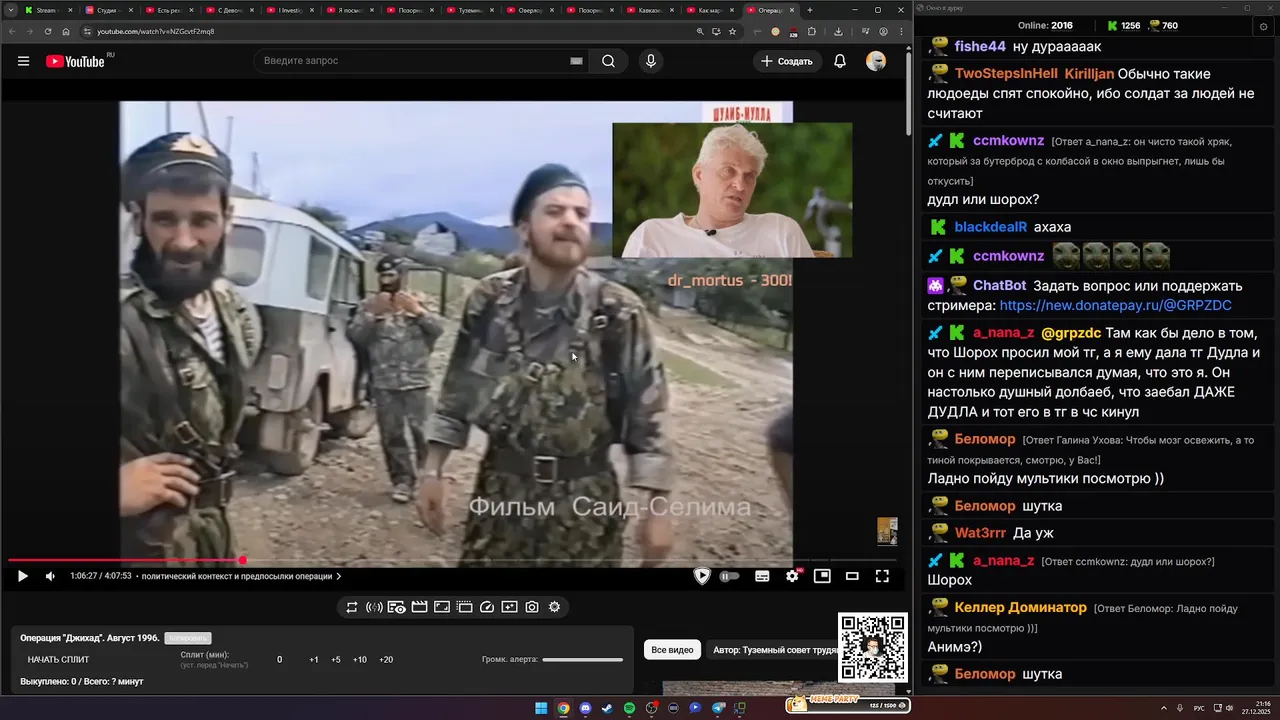
Task: Open browser extensions puzzle icon
Action: click(x=812, y=31)
